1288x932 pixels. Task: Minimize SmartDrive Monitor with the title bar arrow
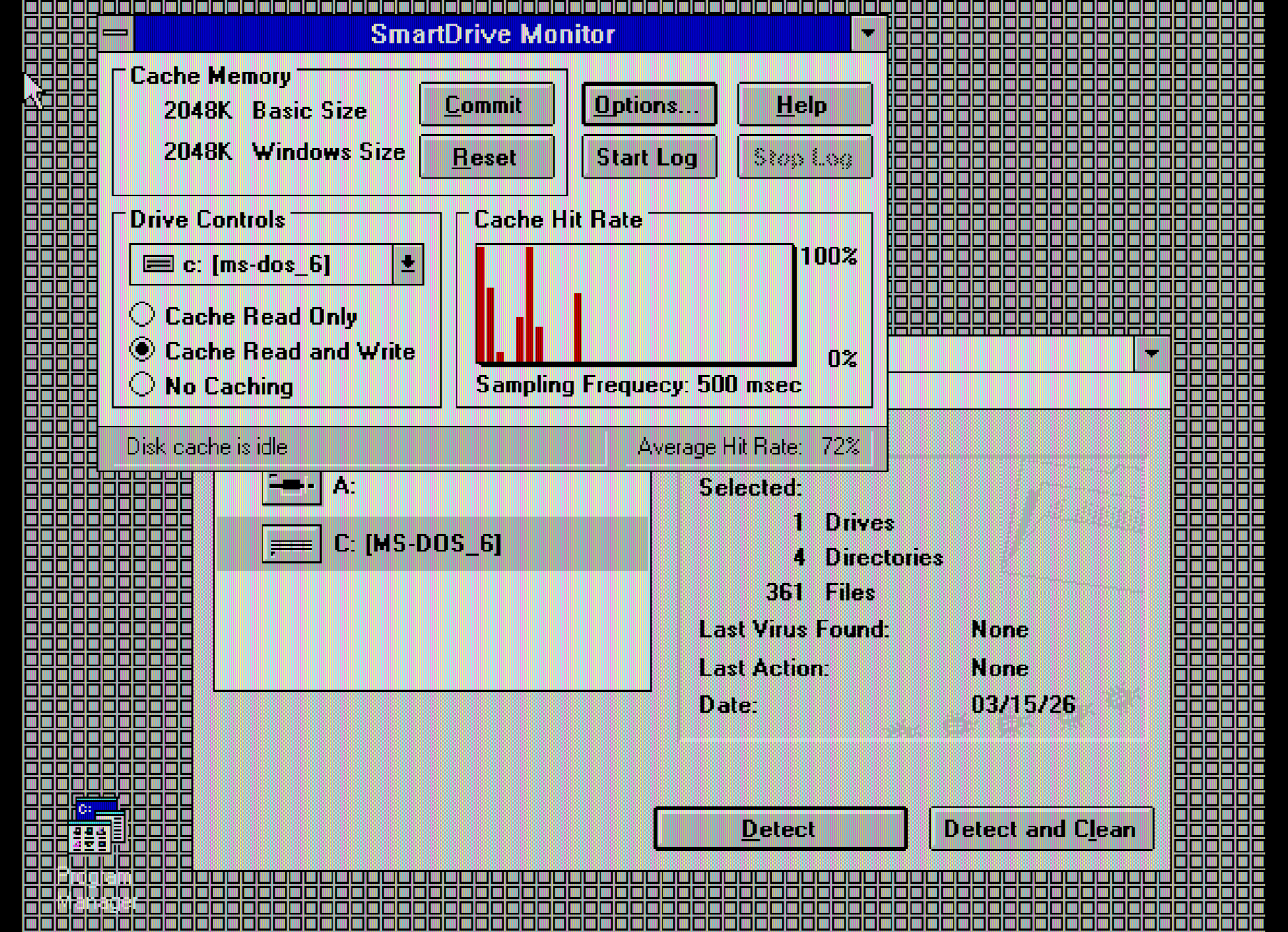pos(868,32)
